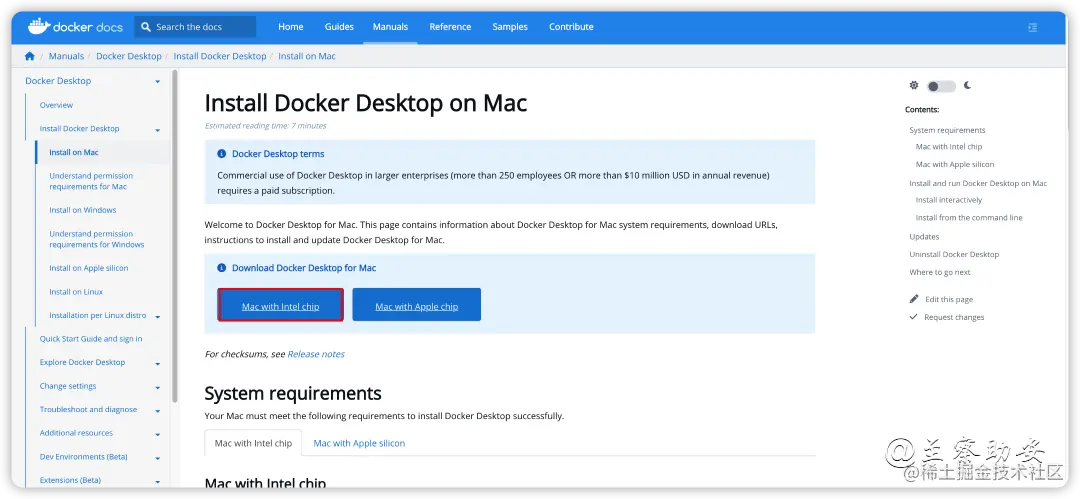Download for Mac with Intel chip
Screen dimensions: 1080x499
(x=280, y=305)
